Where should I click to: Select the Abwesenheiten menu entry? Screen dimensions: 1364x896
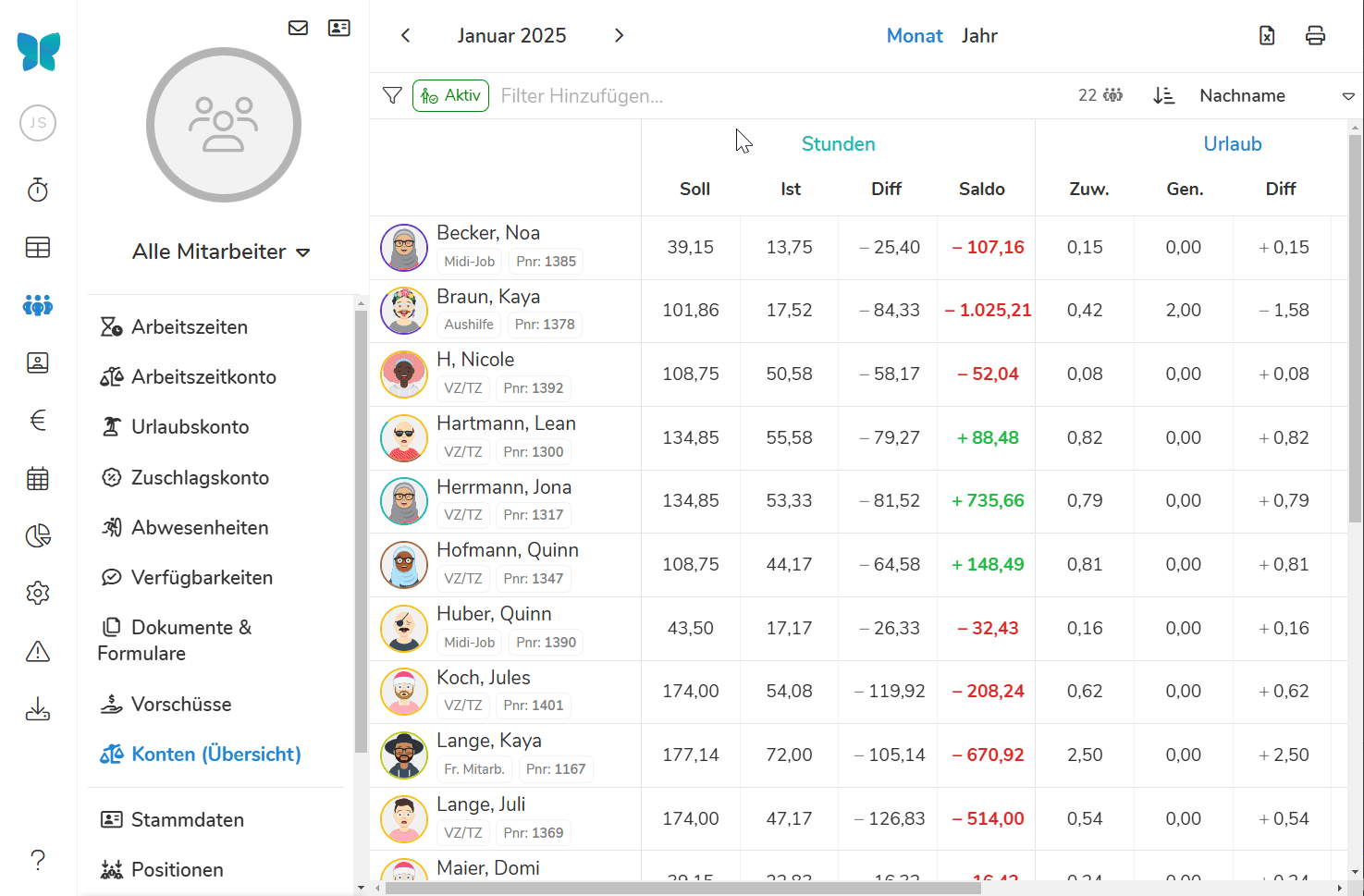200,527
